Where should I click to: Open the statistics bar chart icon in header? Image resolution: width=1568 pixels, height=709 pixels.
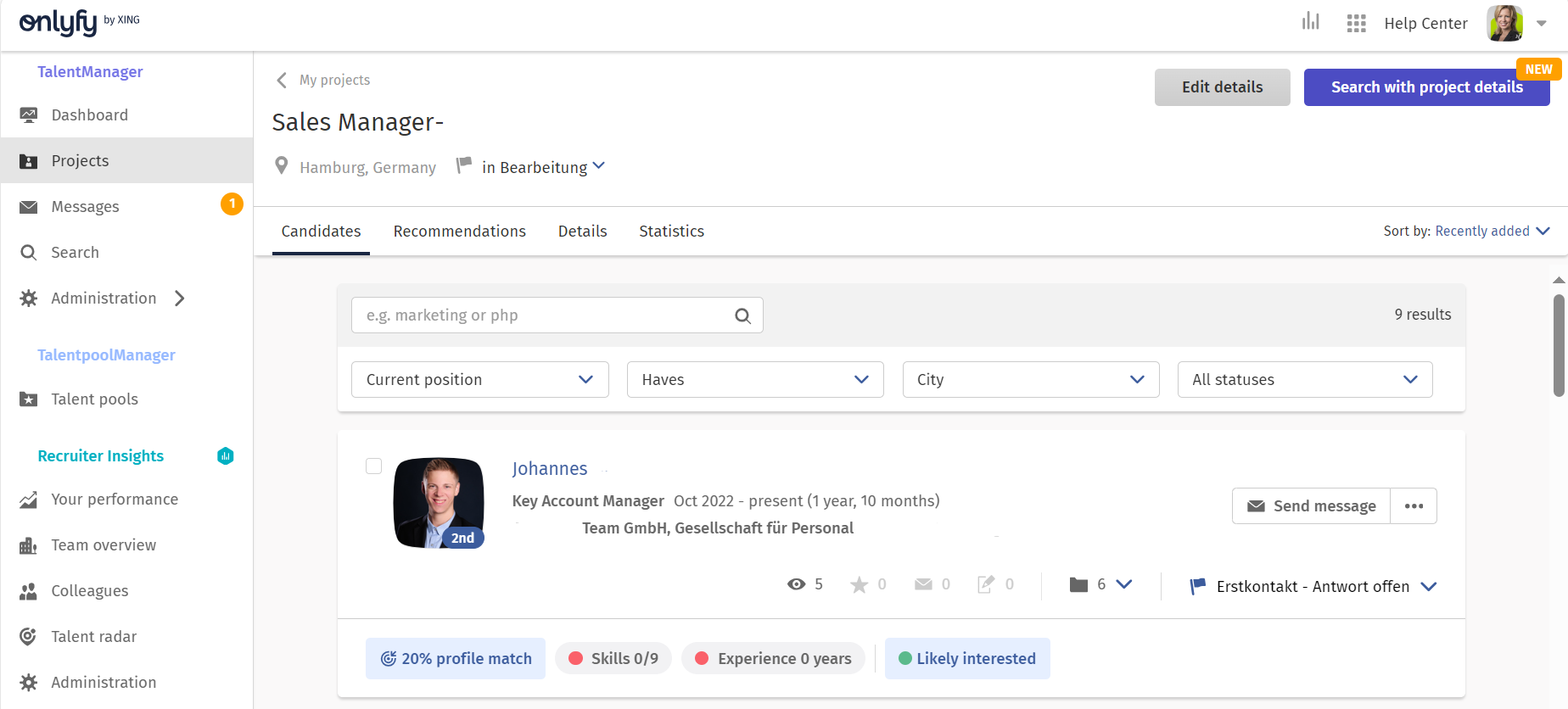pos(1311,22)
